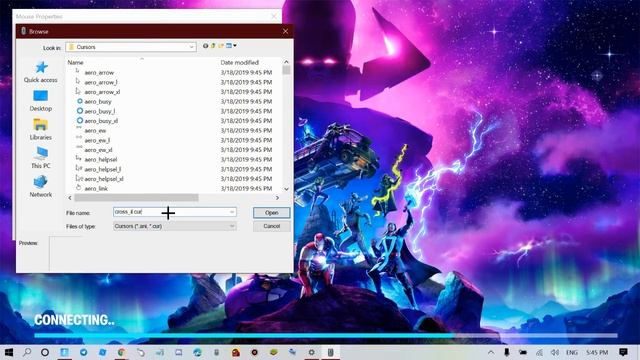The image size is (640, 360).
Task: Select the aero_arrow_xl cursor file
Action: pyautogui.click(x=102, y=92)
